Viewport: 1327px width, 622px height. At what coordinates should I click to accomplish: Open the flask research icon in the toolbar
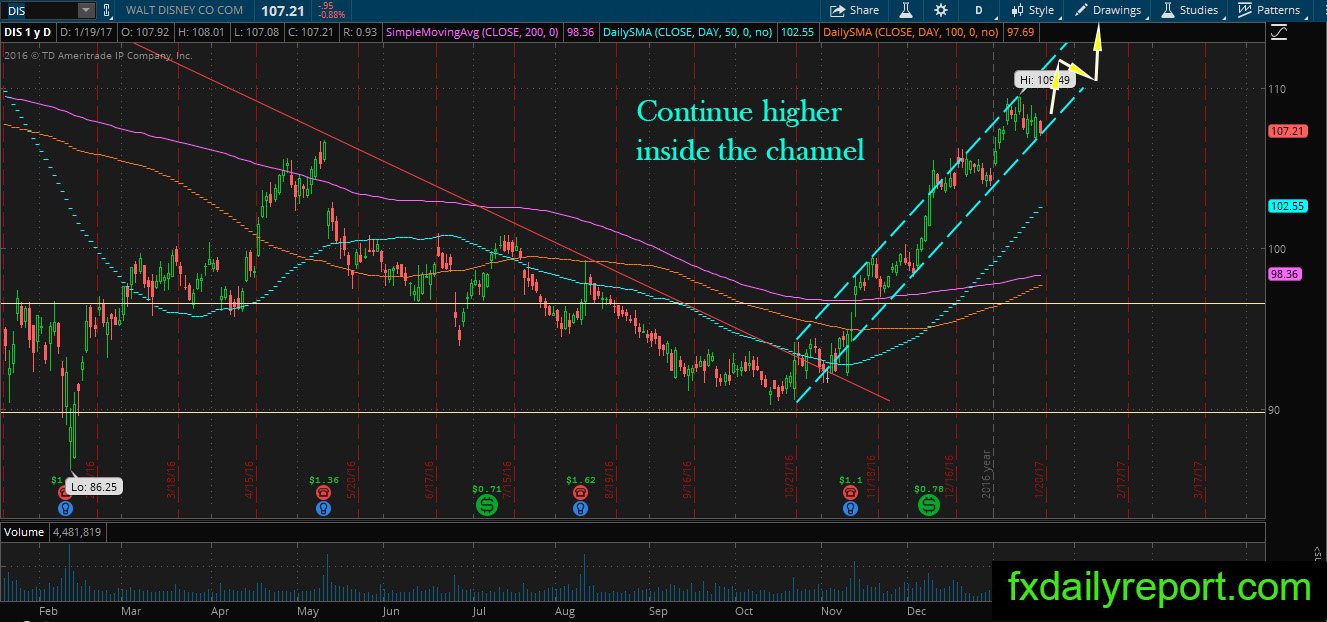pos(906,10)
